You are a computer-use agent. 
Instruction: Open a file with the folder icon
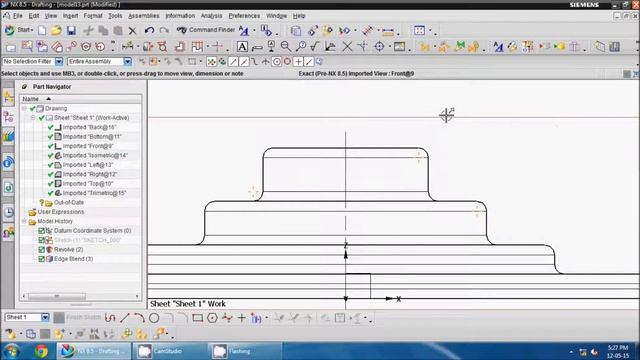point(56,30)
